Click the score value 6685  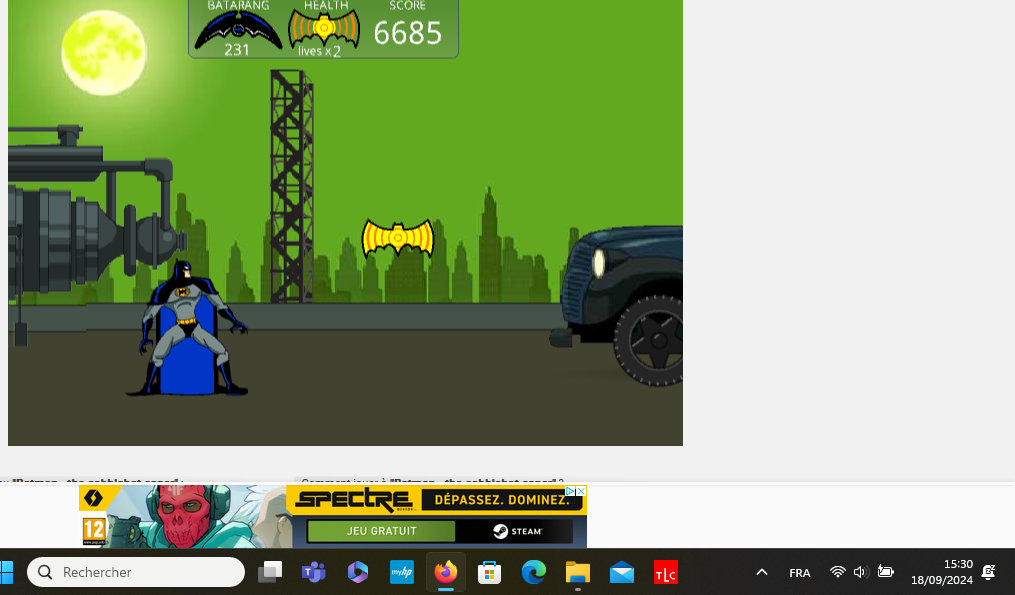click(408, 33)
